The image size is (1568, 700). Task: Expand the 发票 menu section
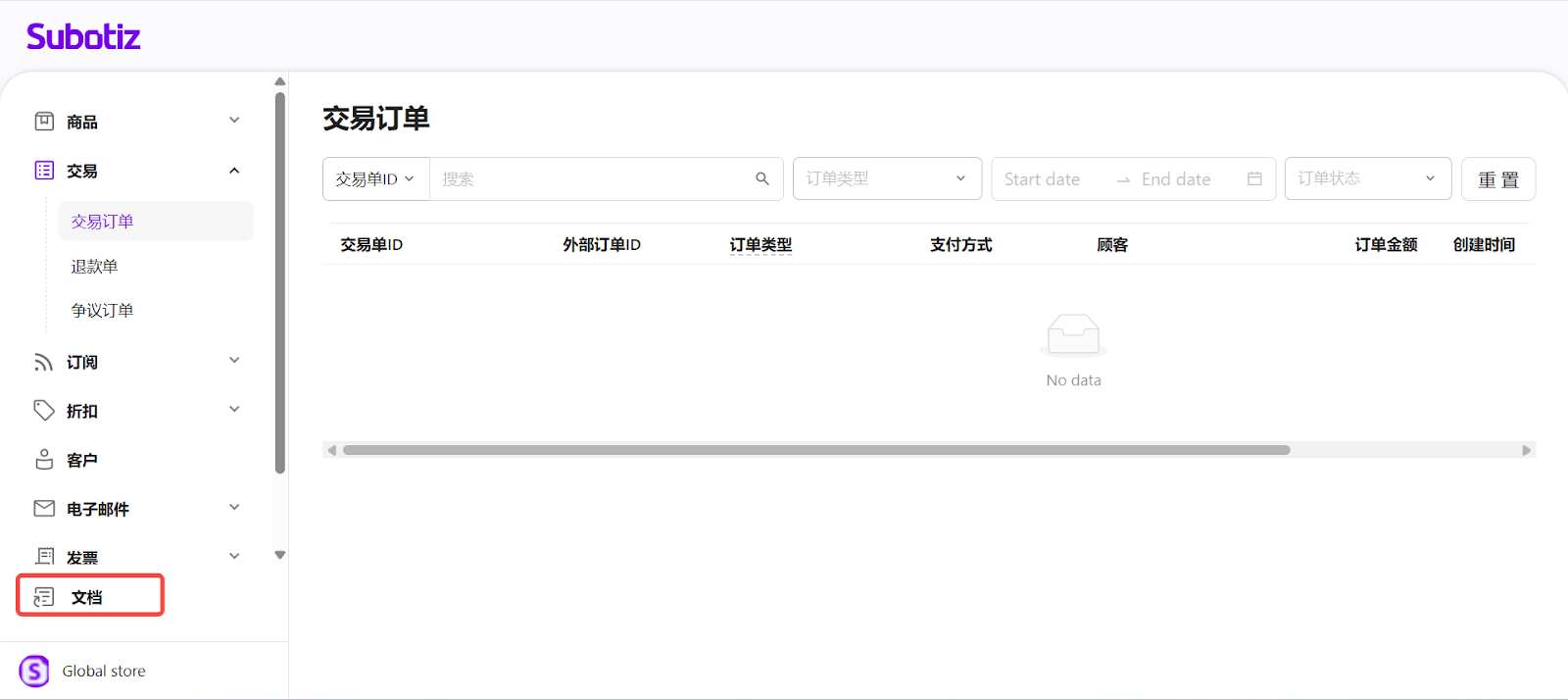click(x=234, y=556)
